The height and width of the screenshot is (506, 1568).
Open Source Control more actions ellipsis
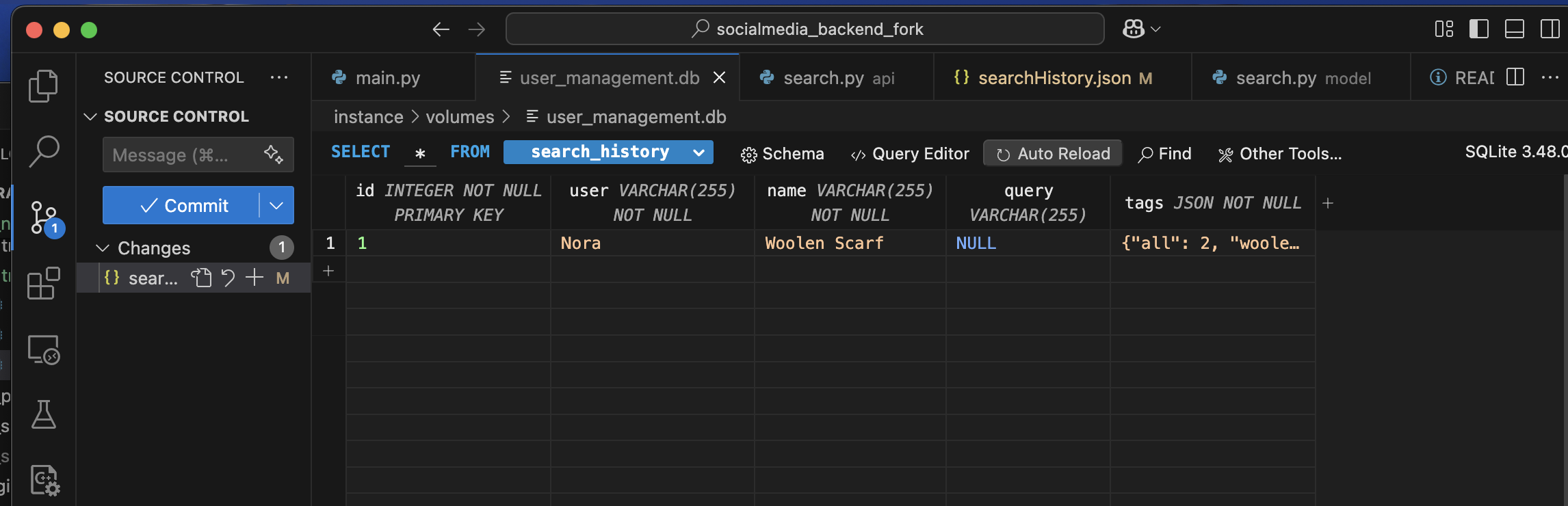pos(279,77)
